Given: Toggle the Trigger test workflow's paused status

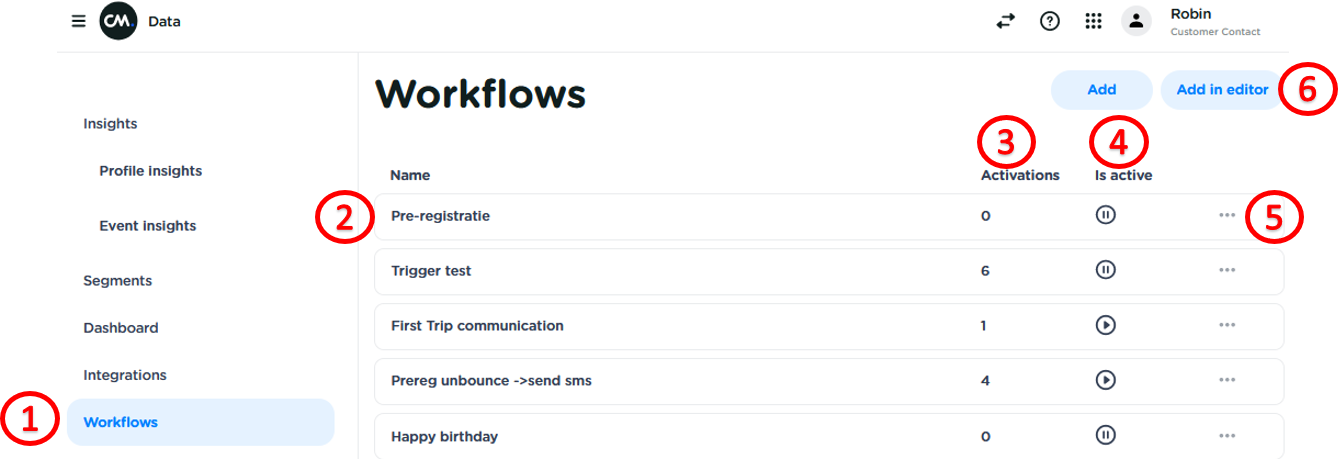Looking at the screenshot, I should (x=1105, y=270).
